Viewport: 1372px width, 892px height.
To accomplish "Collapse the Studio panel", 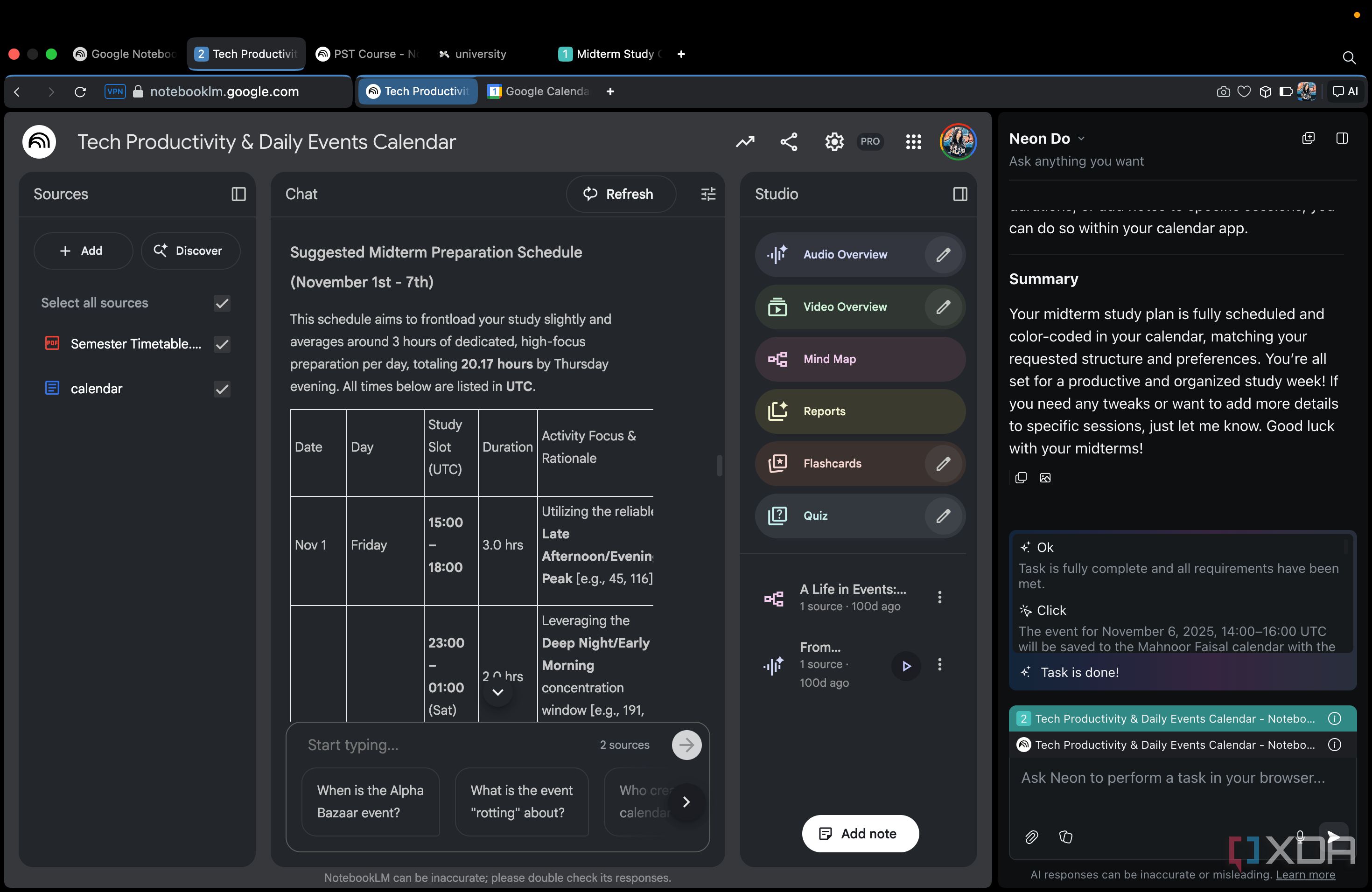I will coord(960,194).
